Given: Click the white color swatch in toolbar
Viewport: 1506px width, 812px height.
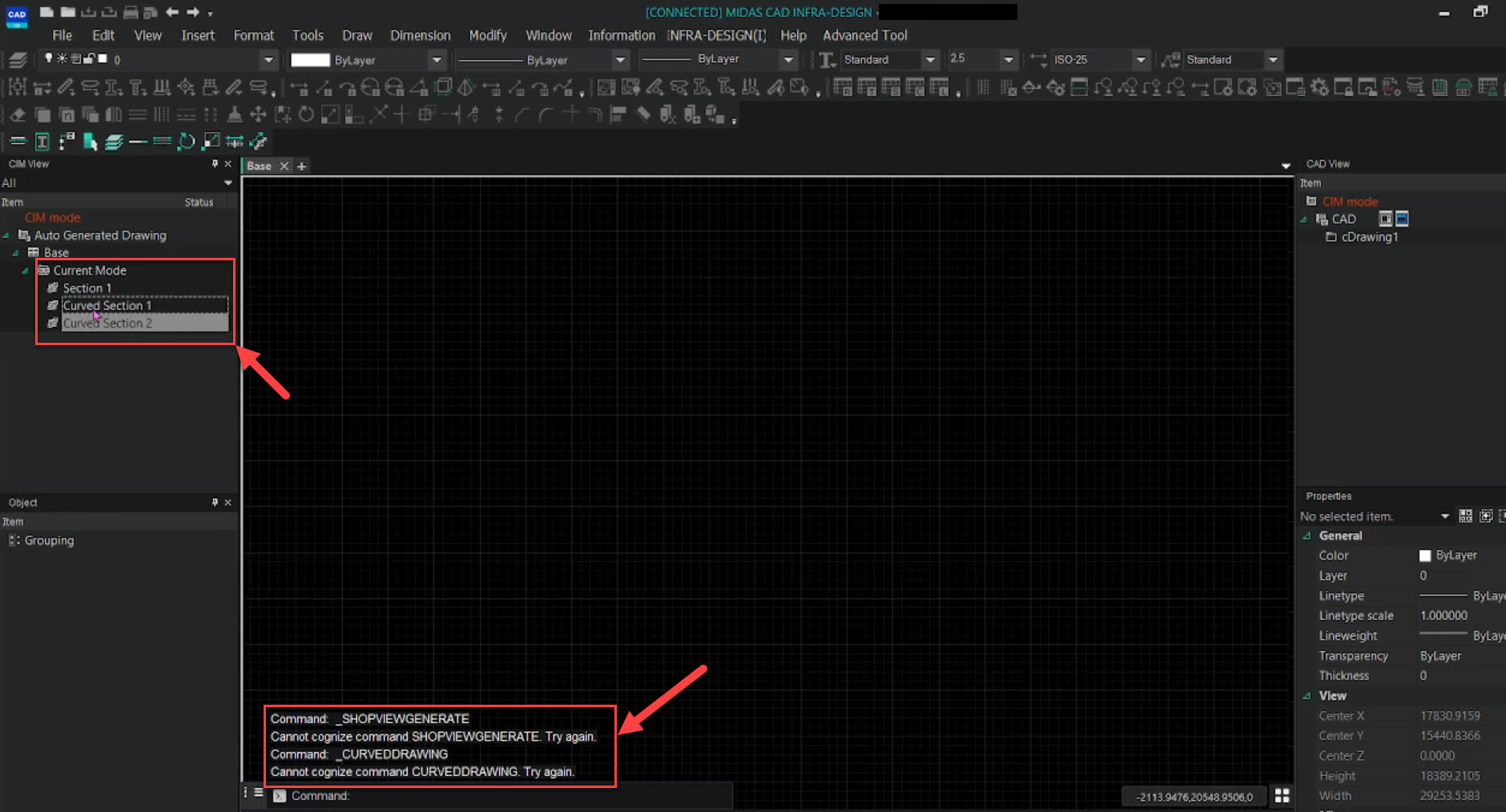Looking at the screenshot, I should pos(310,60).
